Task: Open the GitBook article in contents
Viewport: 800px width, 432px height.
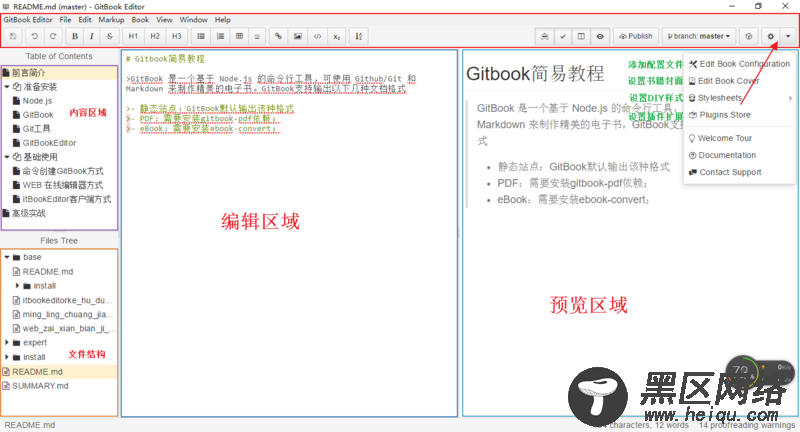Action: point(38,115)
